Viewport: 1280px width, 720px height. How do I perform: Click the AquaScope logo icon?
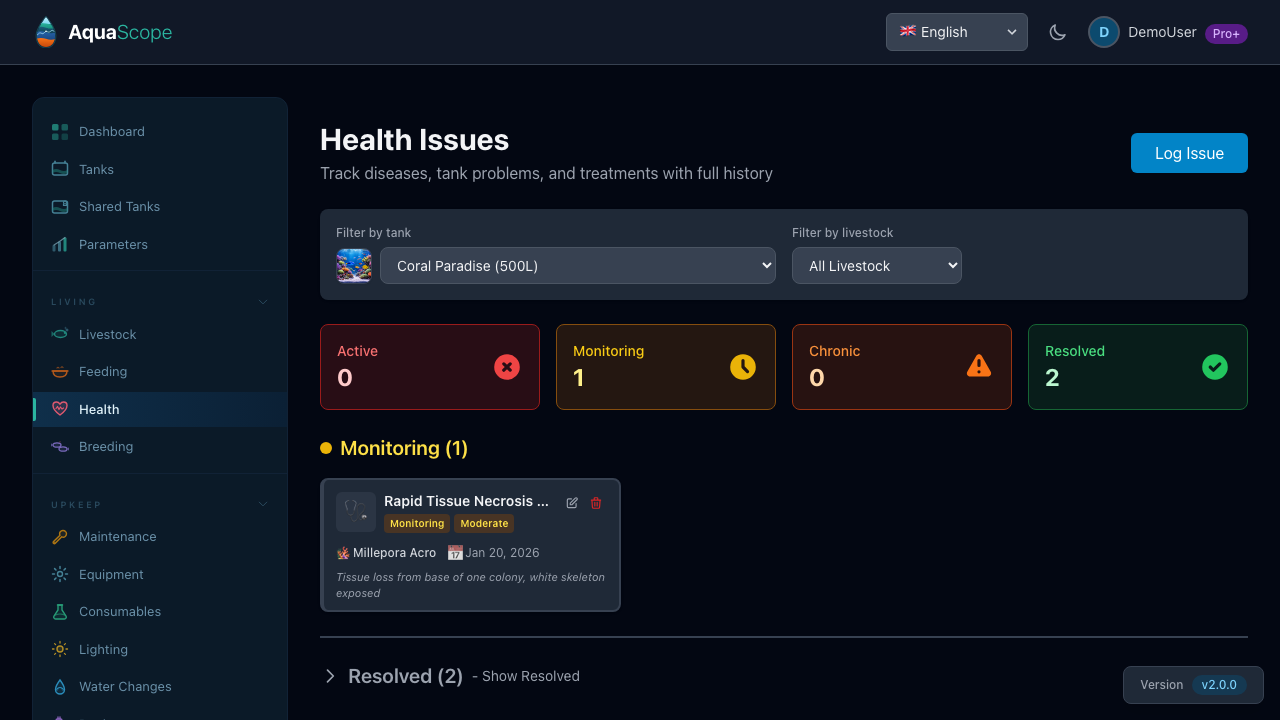click(46, 32)
